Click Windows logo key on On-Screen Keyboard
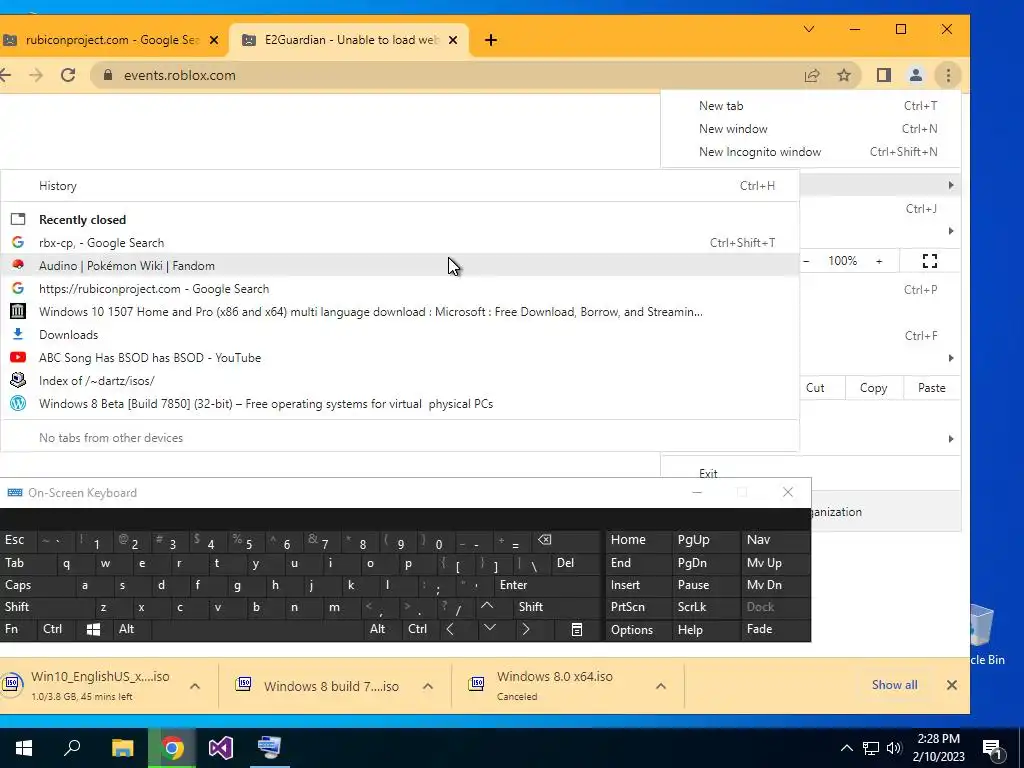 click(93, 630)
